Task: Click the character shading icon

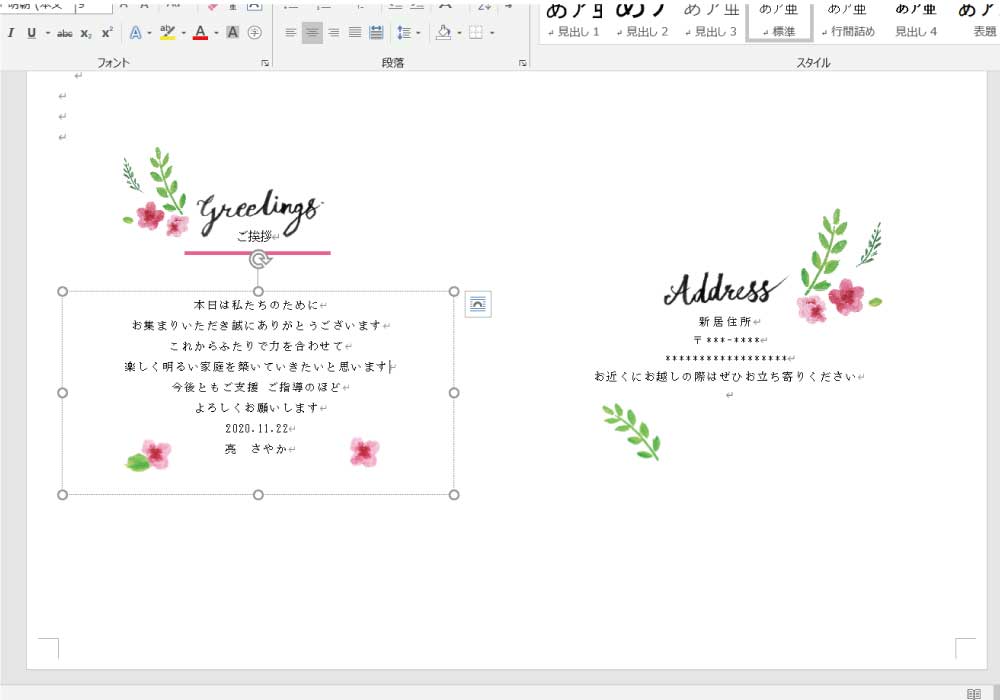Action: [x=232, y=33]
